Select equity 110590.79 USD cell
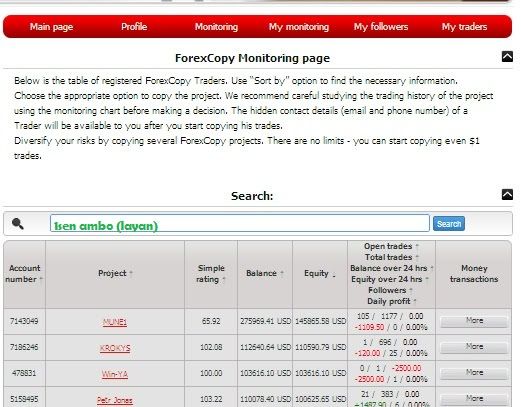This screenshot has width=521, height=407. 320,347
